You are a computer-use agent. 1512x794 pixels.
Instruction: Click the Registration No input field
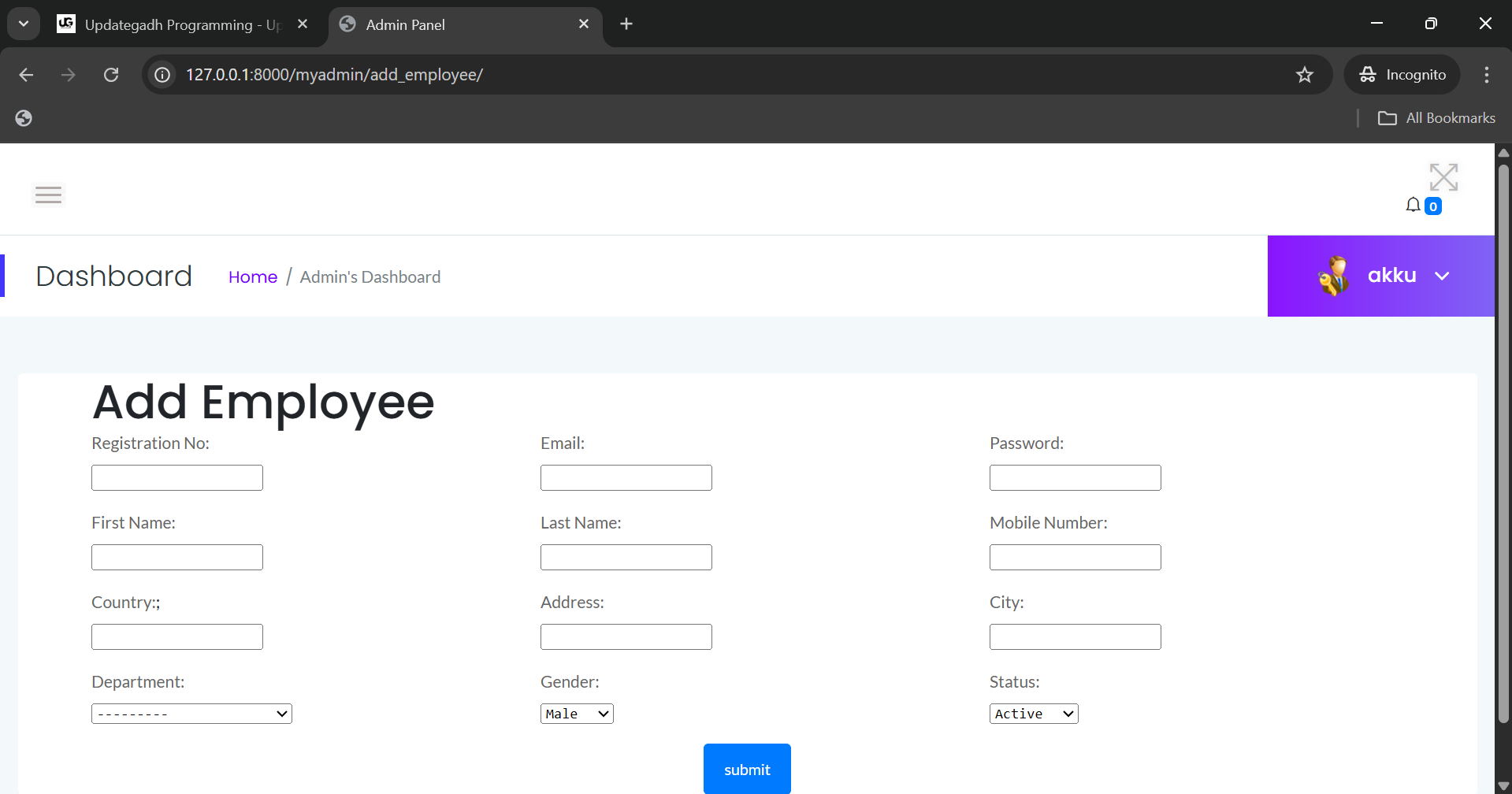pos(176,477)
